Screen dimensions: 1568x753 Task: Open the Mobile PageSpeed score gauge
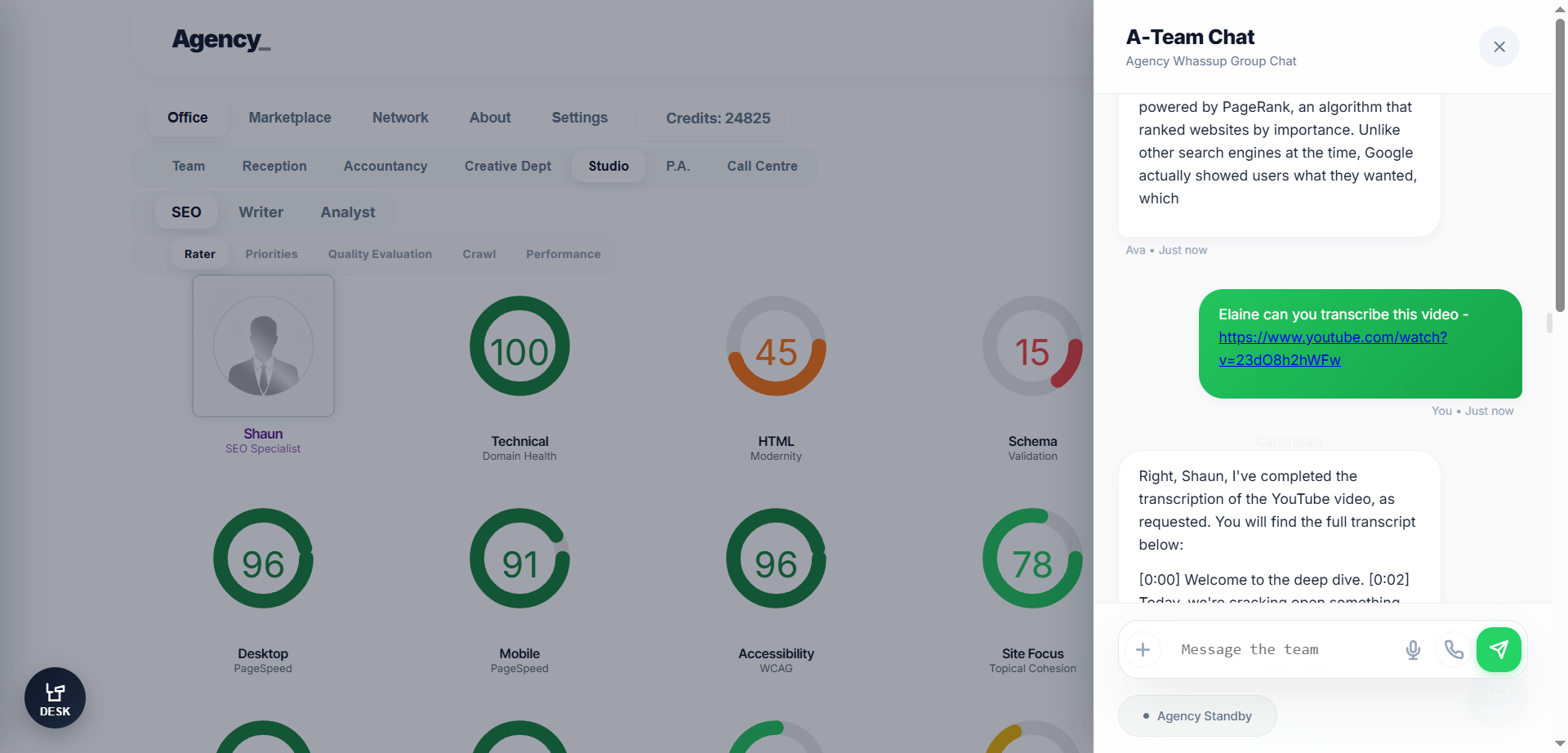coord(519,559)
